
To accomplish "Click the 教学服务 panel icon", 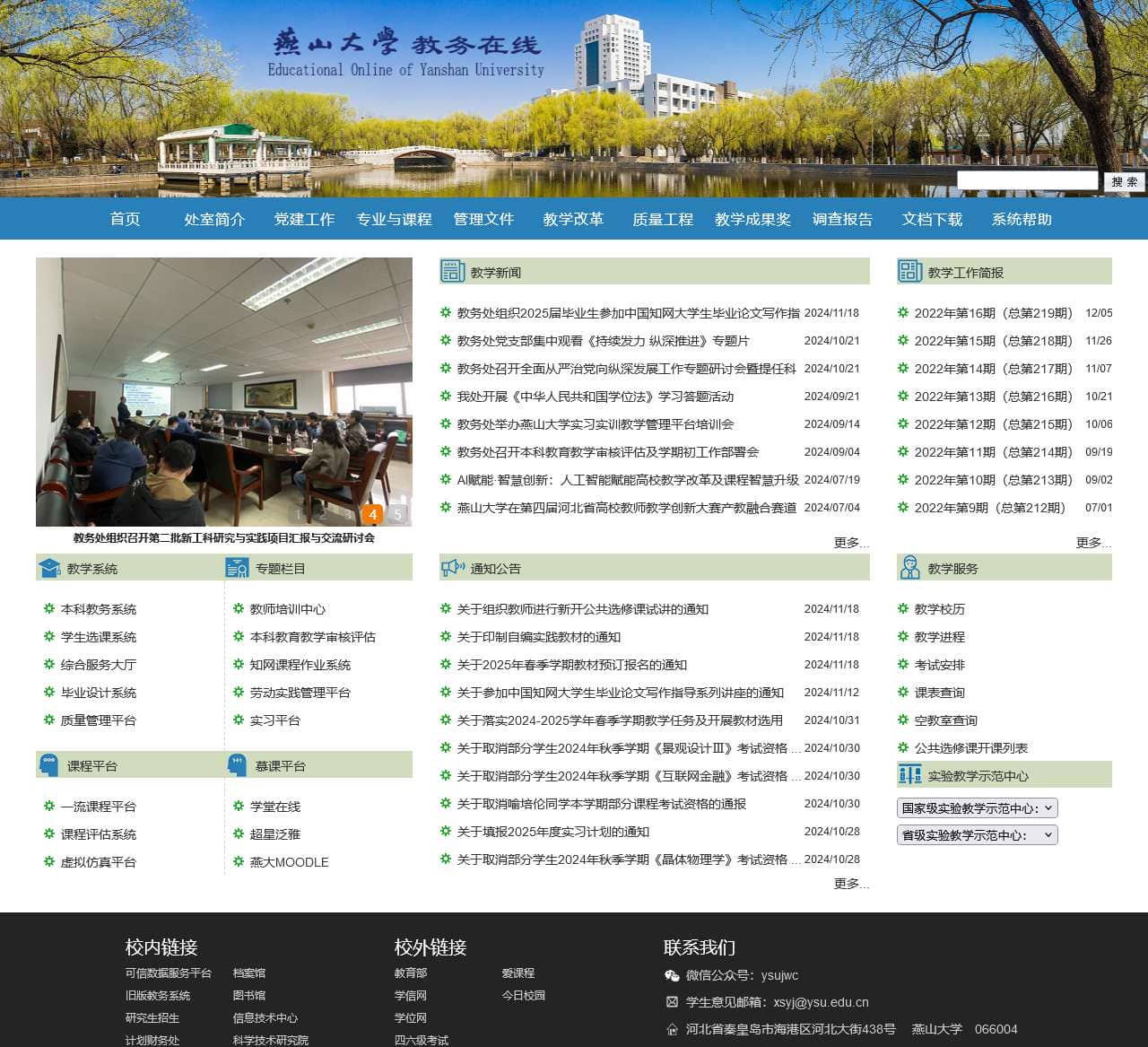I will (x=909, y=567).
